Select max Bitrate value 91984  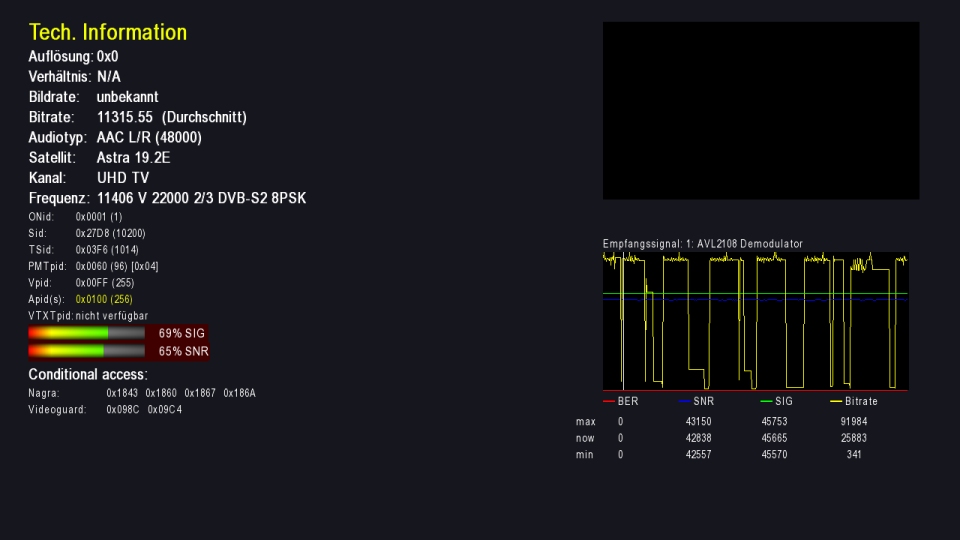click(853, 422)
